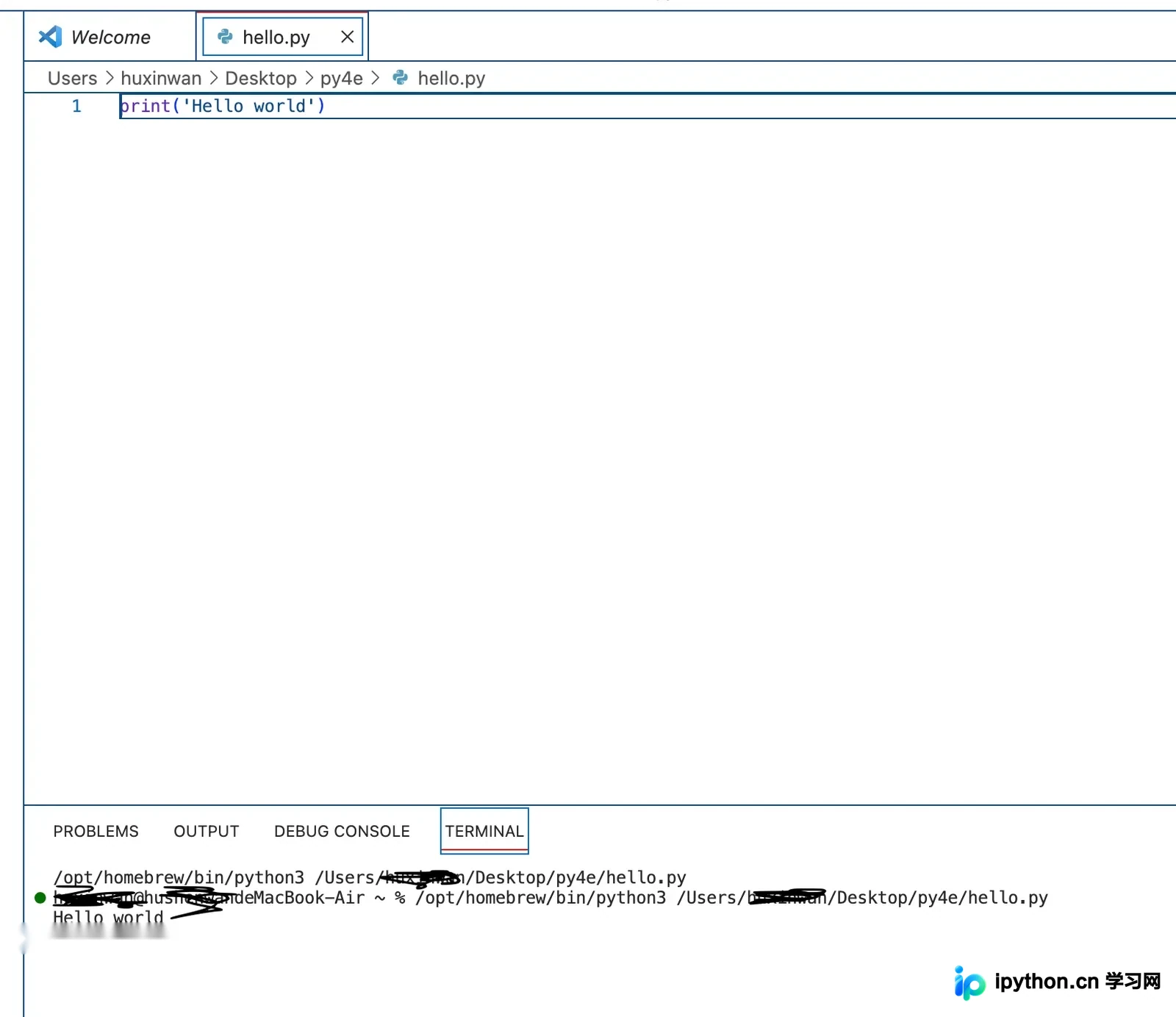Click the VS Code logo on Welcome tab
The image size is (1176, 1017).
[x=50, y=37]
